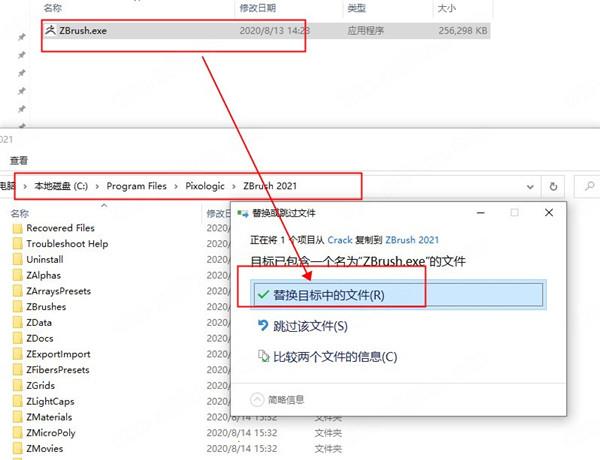This screenshot has width=600, height=460.
Task: Sort by 类型 column in upper window
Action: (356, 8)
